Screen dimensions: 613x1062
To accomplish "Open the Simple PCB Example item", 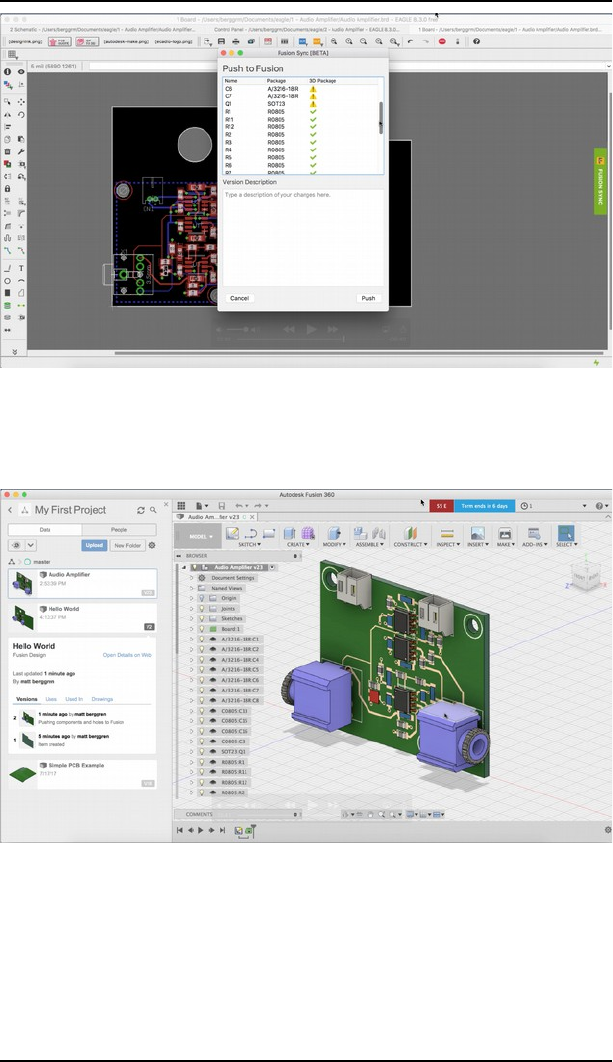I will tap(82, 774).
